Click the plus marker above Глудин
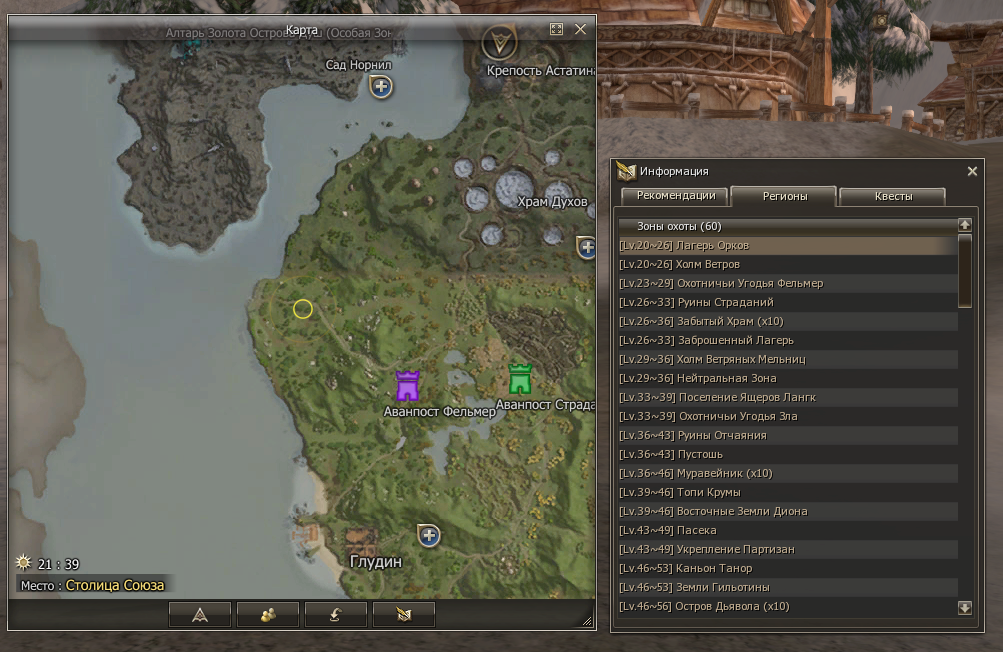Image resolution: width=1003 pixels, height=652 pixels. coord(429,535)
